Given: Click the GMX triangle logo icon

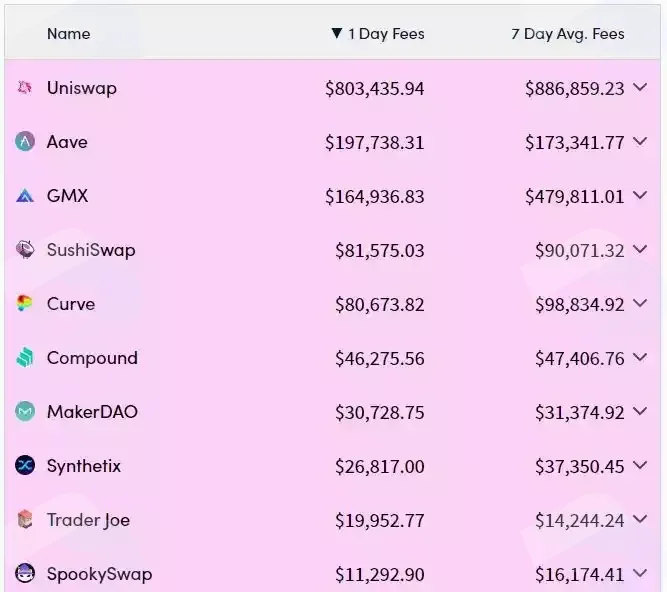Looking at the screenshot, I should (x=25, y=196).
